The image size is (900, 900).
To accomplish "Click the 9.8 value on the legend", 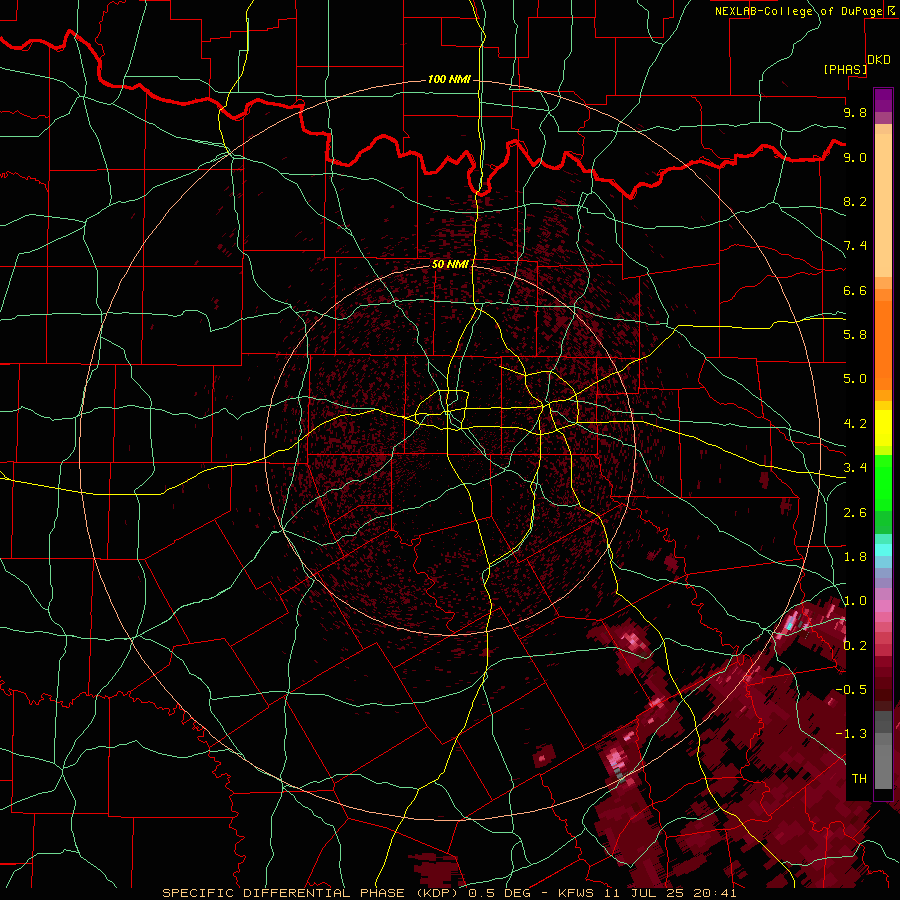I will pyautogui.click(x=855, y=112).
